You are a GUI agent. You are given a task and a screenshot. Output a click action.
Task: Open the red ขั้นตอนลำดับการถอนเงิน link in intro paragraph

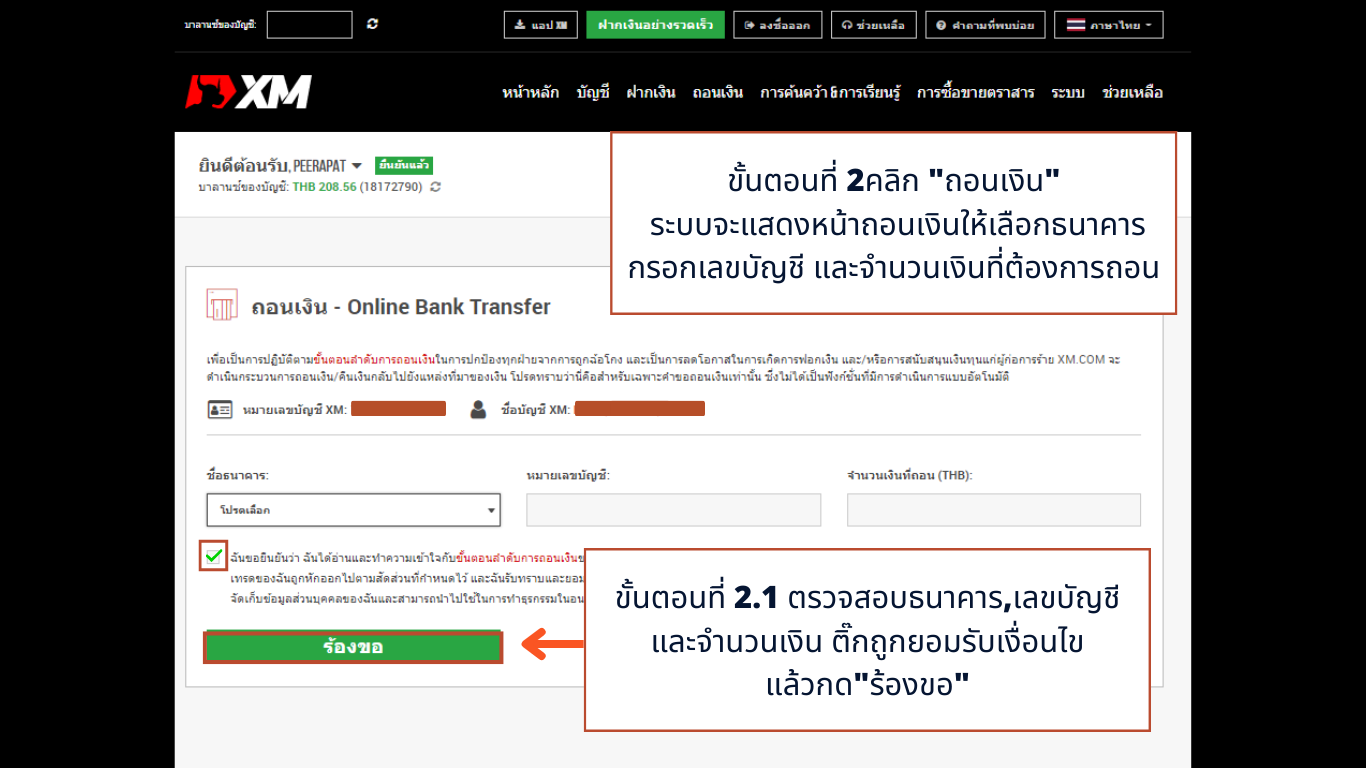click(x=374, y=358)
